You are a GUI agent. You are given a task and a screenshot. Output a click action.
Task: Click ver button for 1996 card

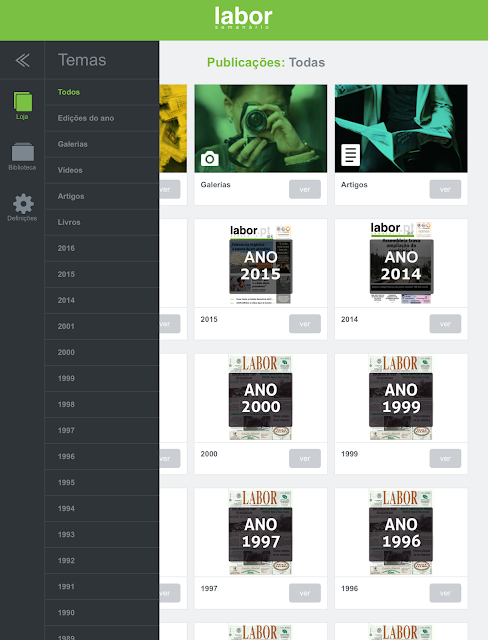click(445, 593)
